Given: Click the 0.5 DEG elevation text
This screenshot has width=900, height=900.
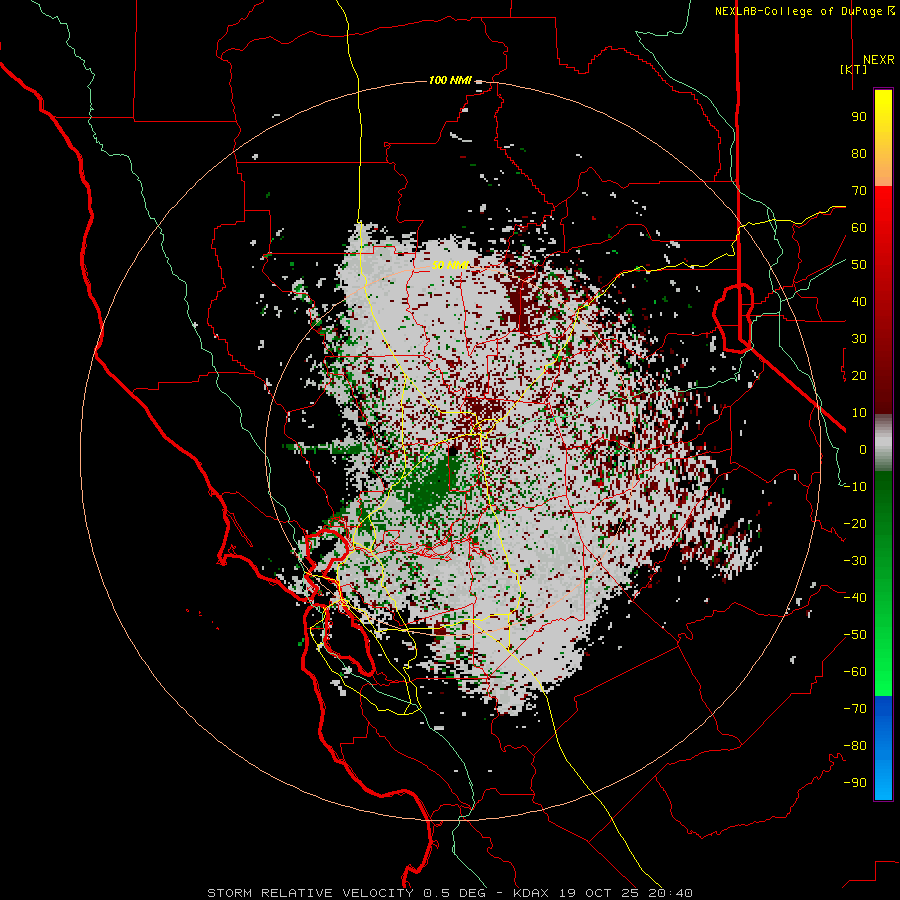Looking at the screenshot, I should pyautogui.click(x=455, y=893).
